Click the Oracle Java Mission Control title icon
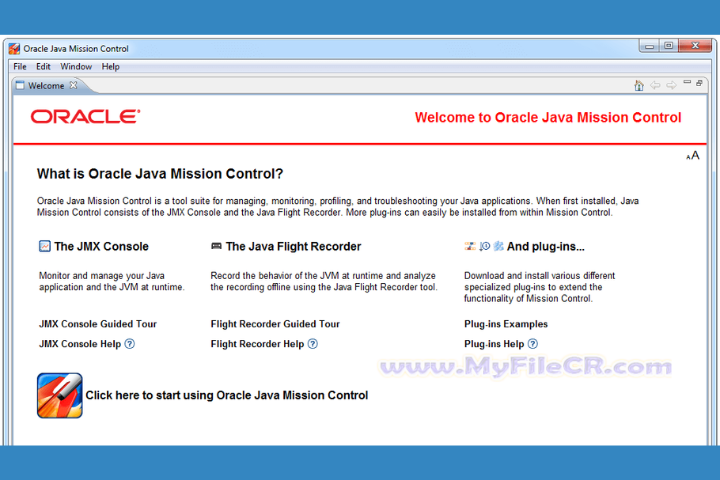The width and height of the screenshot is (720, 480). pos(14,49)
